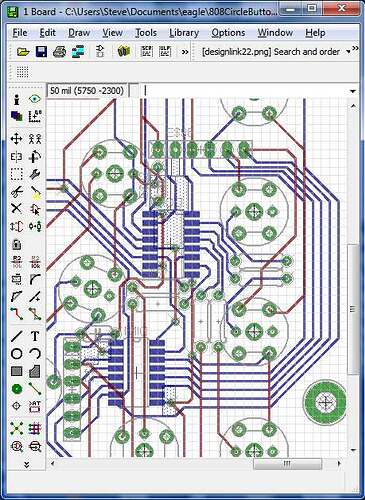This screenshot has height=500, width=365.
Task: Open the Library menu
Action: pyautogui.click(x=184, y=33)
